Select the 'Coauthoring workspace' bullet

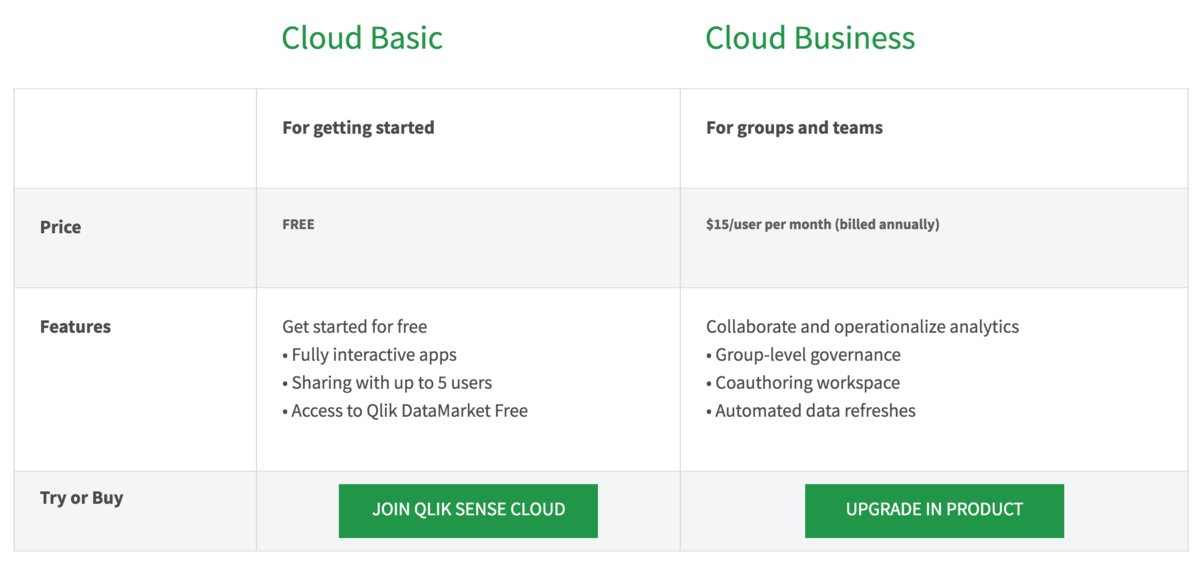(x=807, y=383)
